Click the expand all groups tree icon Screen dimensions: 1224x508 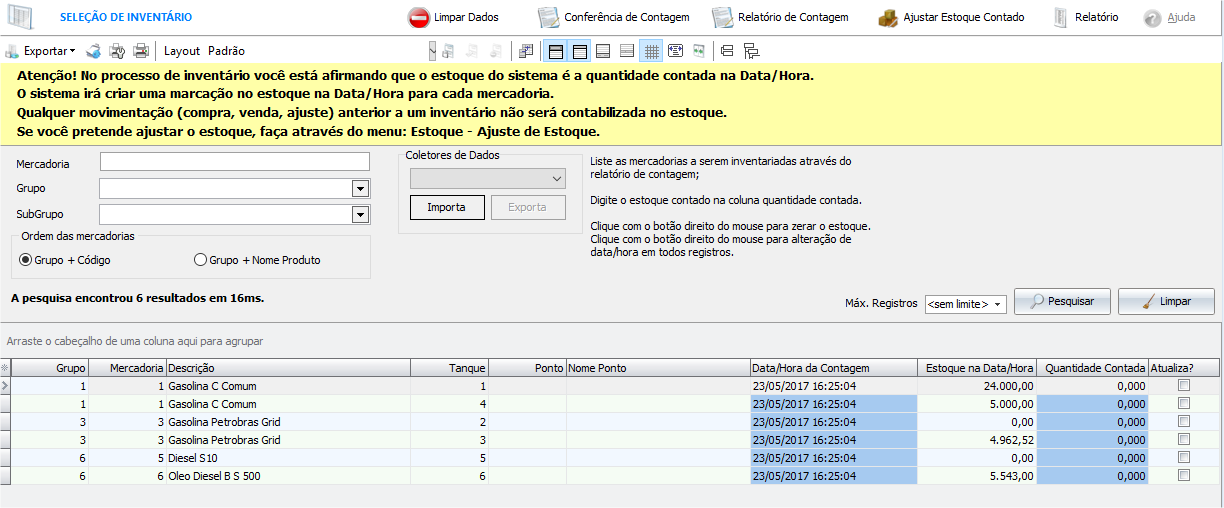tap(751, 50)
